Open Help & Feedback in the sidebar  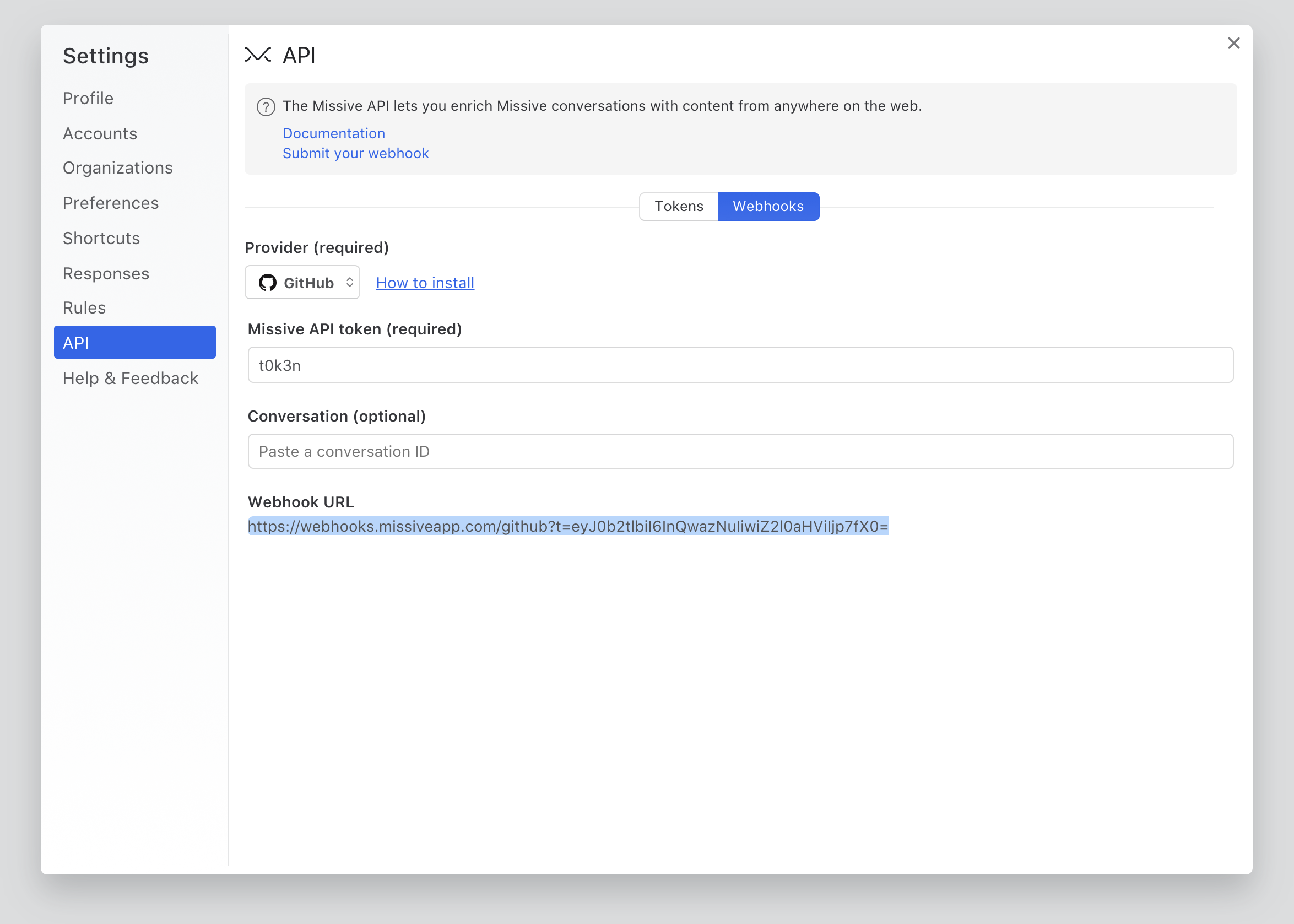tap(130, 379)
